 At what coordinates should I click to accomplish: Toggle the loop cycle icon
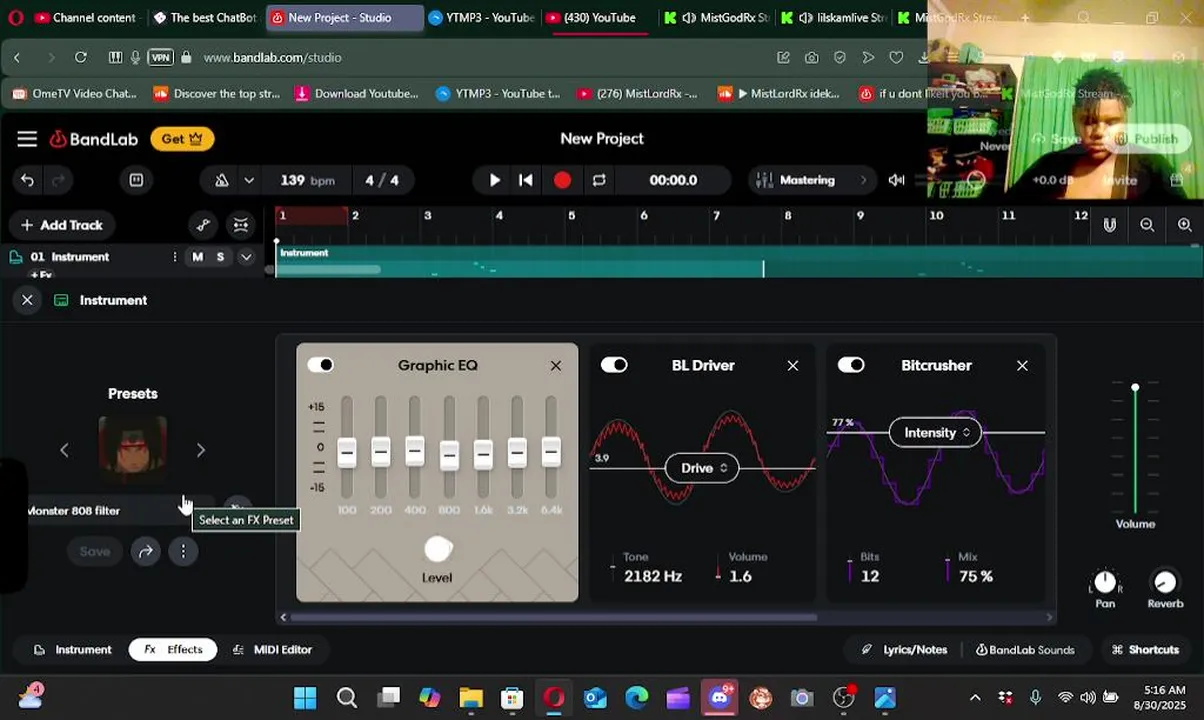pyautogui.click(x=599, y=180)
